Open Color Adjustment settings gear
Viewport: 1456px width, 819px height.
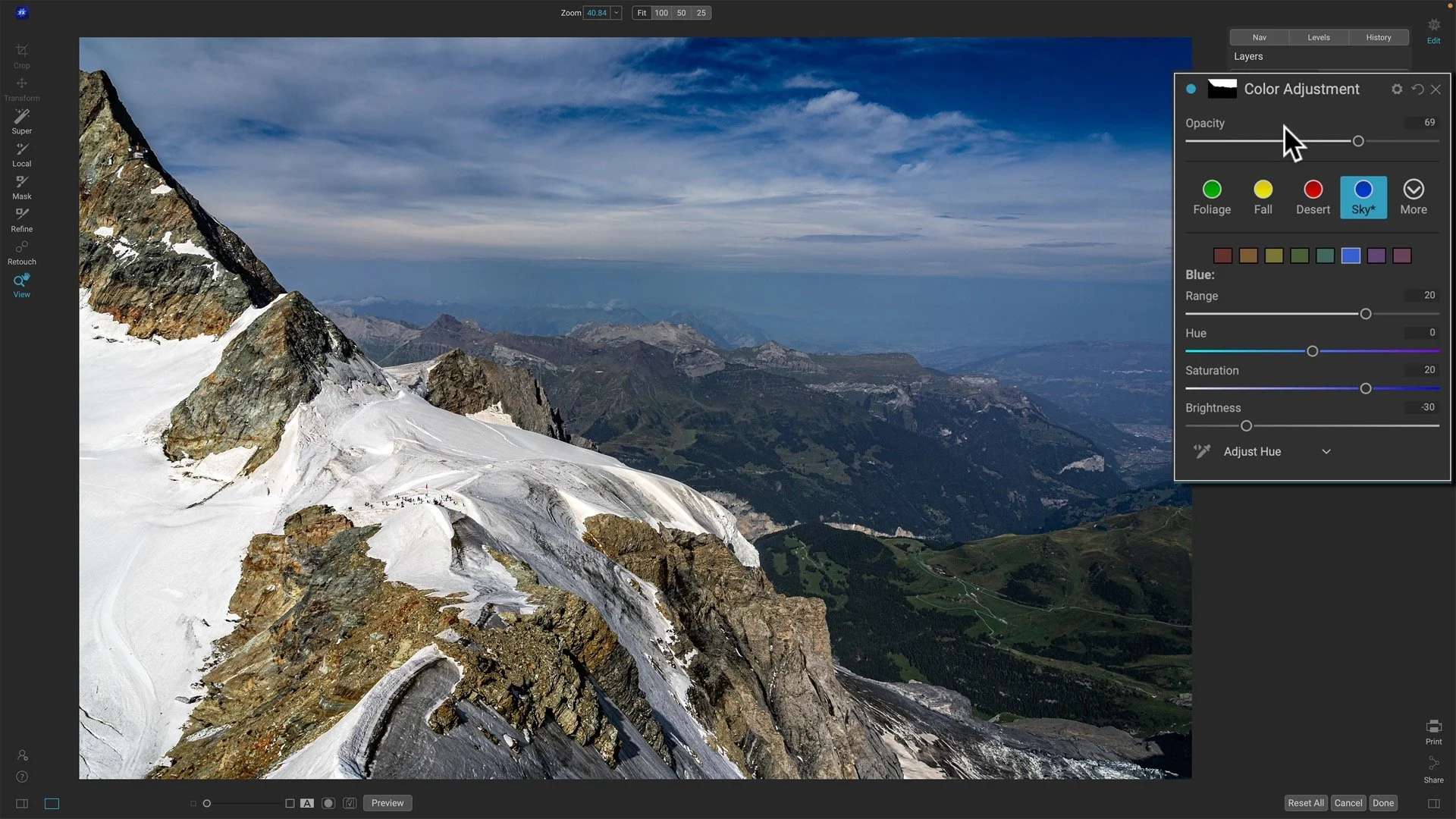[x=1397, y=89]
